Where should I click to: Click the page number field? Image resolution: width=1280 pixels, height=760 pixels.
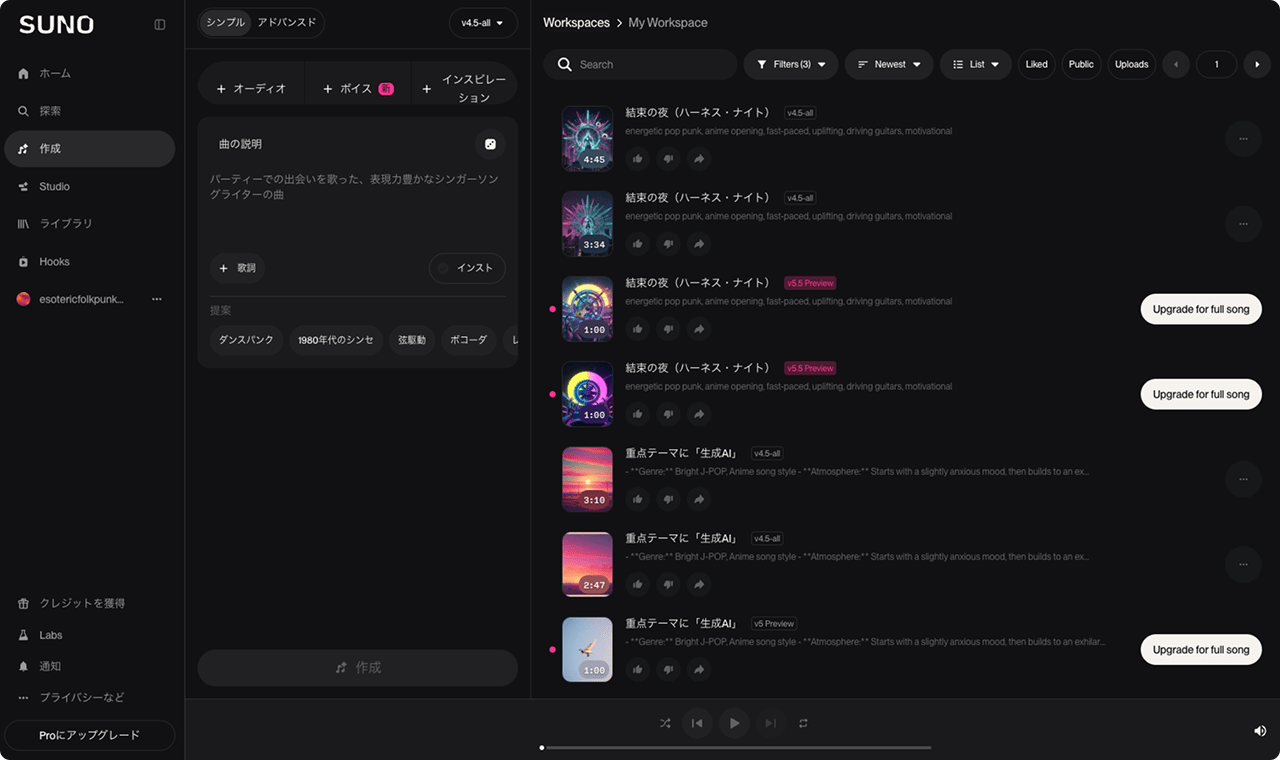click(1217, 64)
